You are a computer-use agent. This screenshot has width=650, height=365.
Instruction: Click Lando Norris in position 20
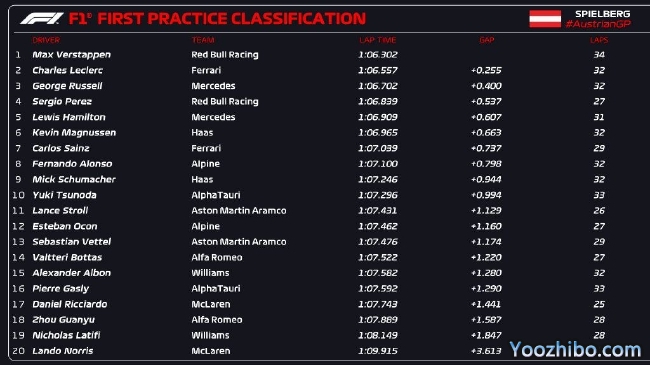pos(63,351)
